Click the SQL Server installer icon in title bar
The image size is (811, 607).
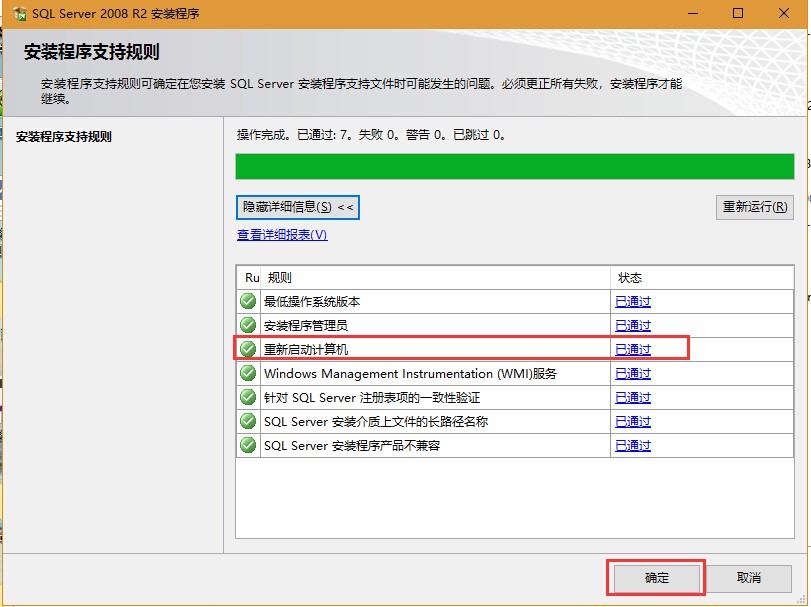coord(17,13)
